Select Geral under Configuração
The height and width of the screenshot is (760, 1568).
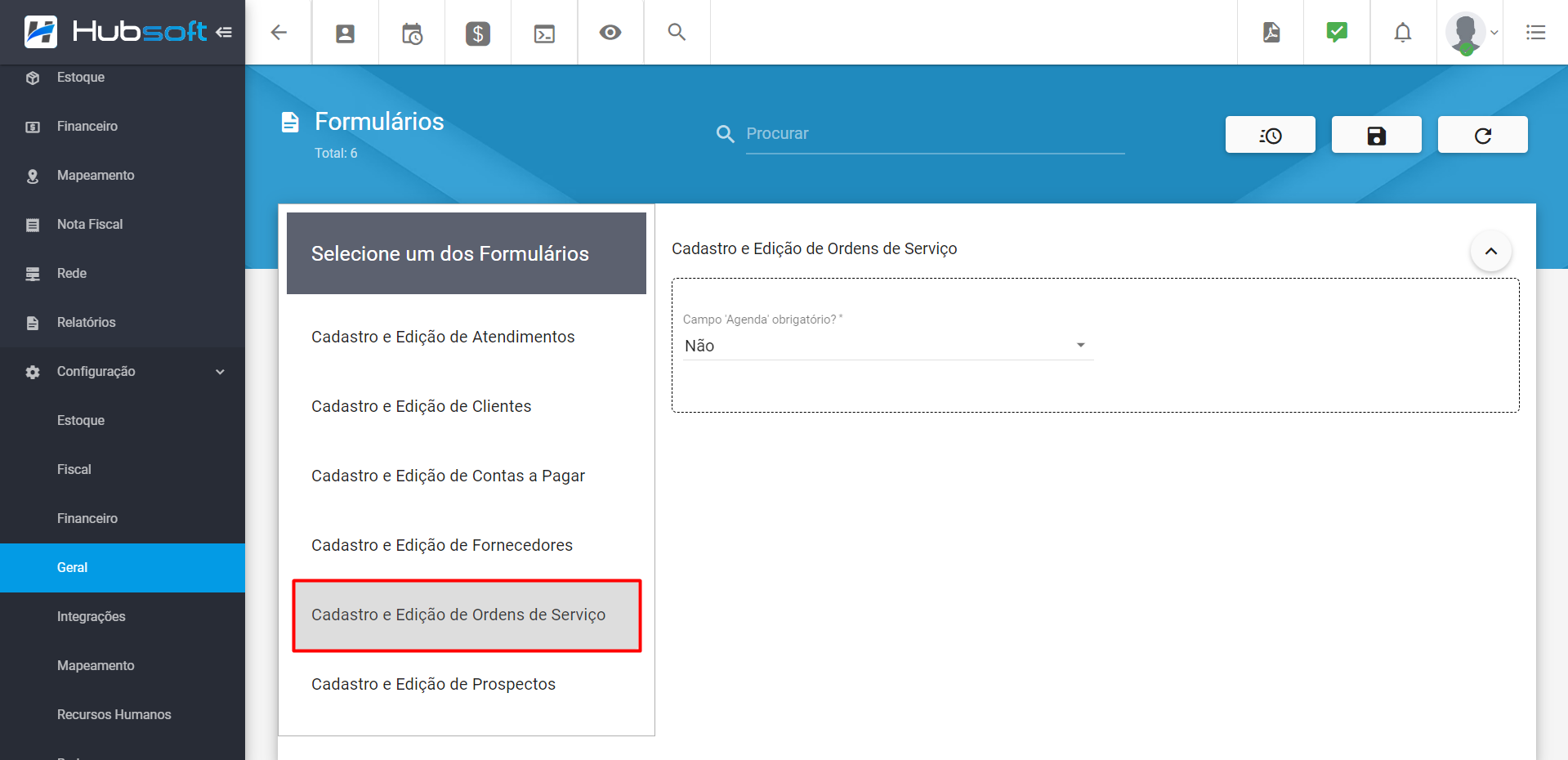(x=123, y=568)
